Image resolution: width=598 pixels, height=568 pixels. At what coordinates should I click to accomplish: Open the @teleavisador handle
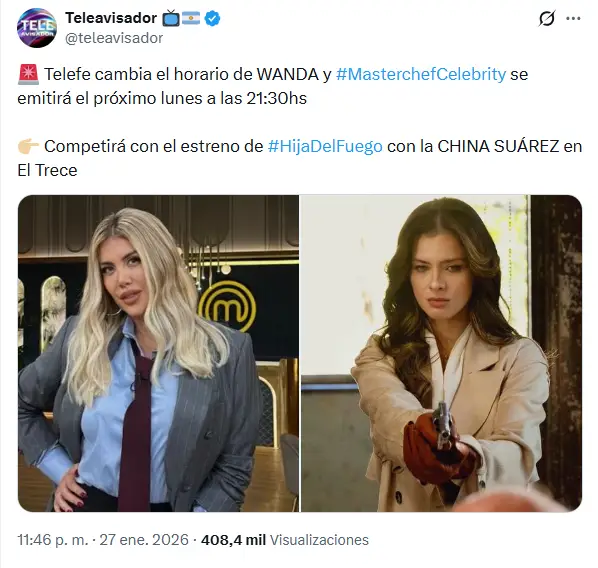coord(114,38)
